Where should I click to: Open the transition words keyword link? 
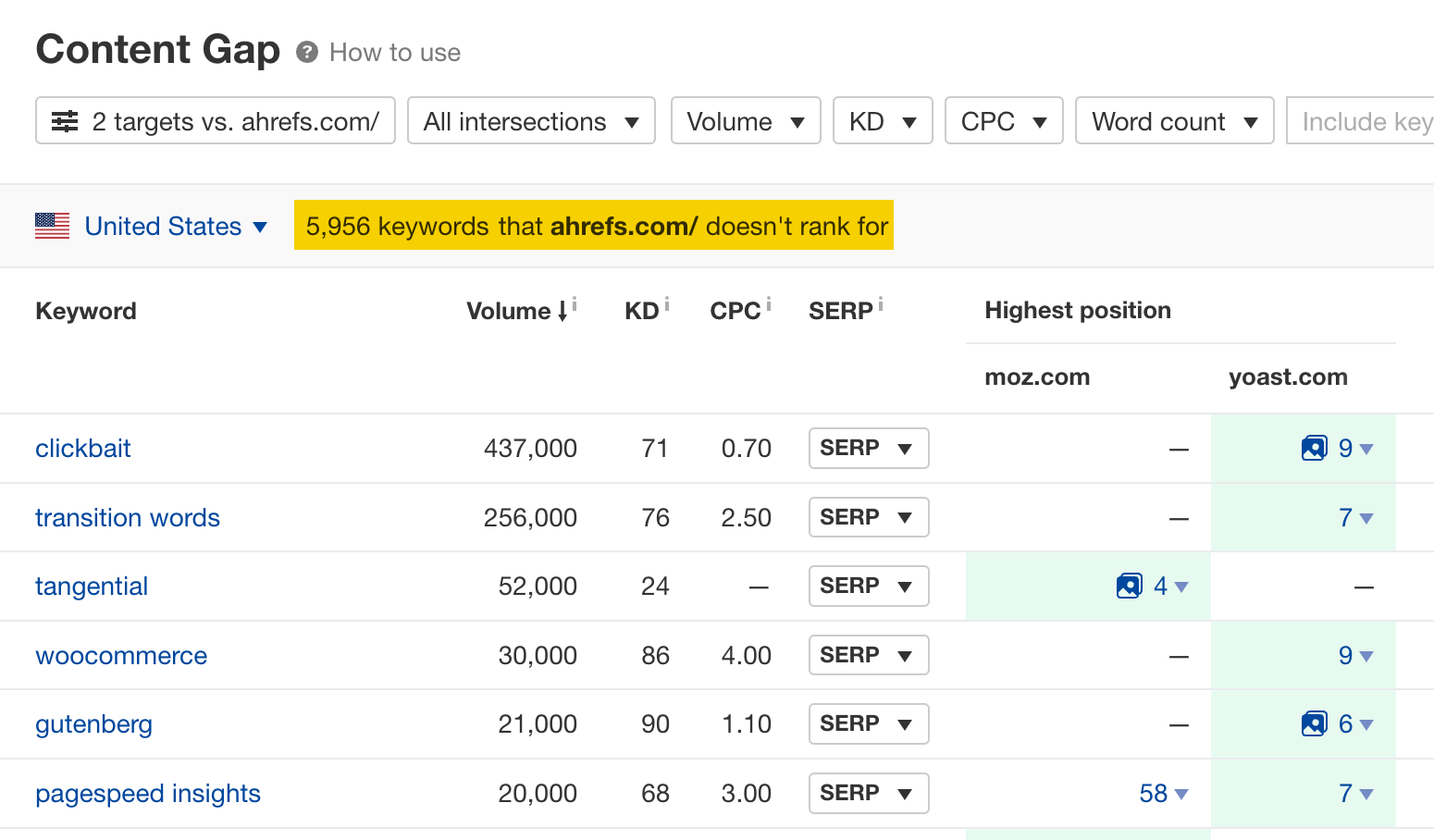pos(128,517)
